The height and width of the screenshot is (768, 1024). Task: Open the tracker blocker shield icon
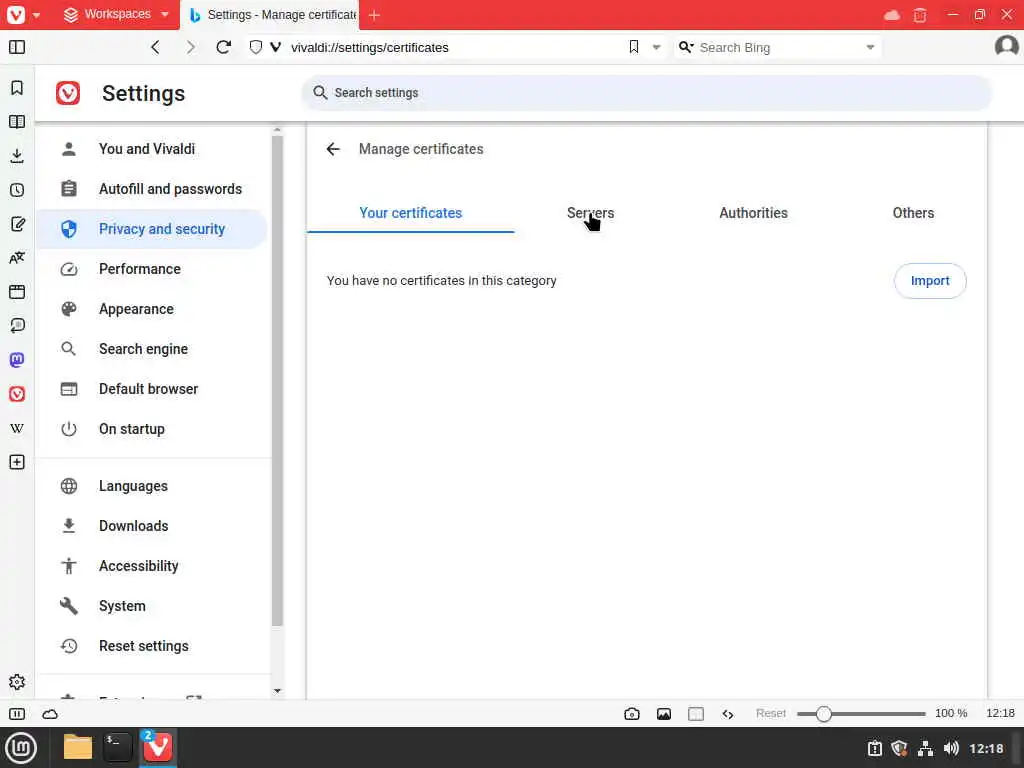point(256,47)
